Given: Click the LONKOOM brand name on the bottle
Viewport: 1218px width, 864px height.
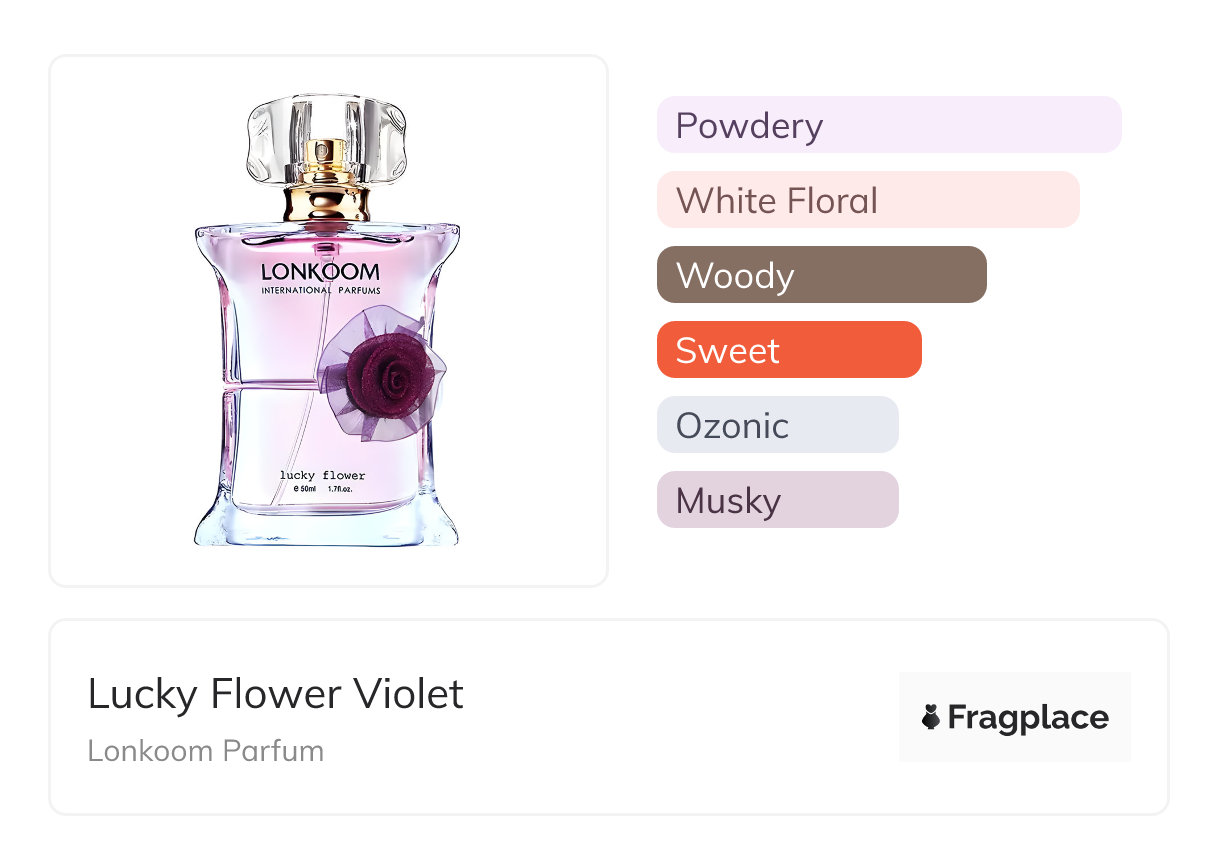Looking at the screenshot, I should pyautogui.click(x=320, y=271).
